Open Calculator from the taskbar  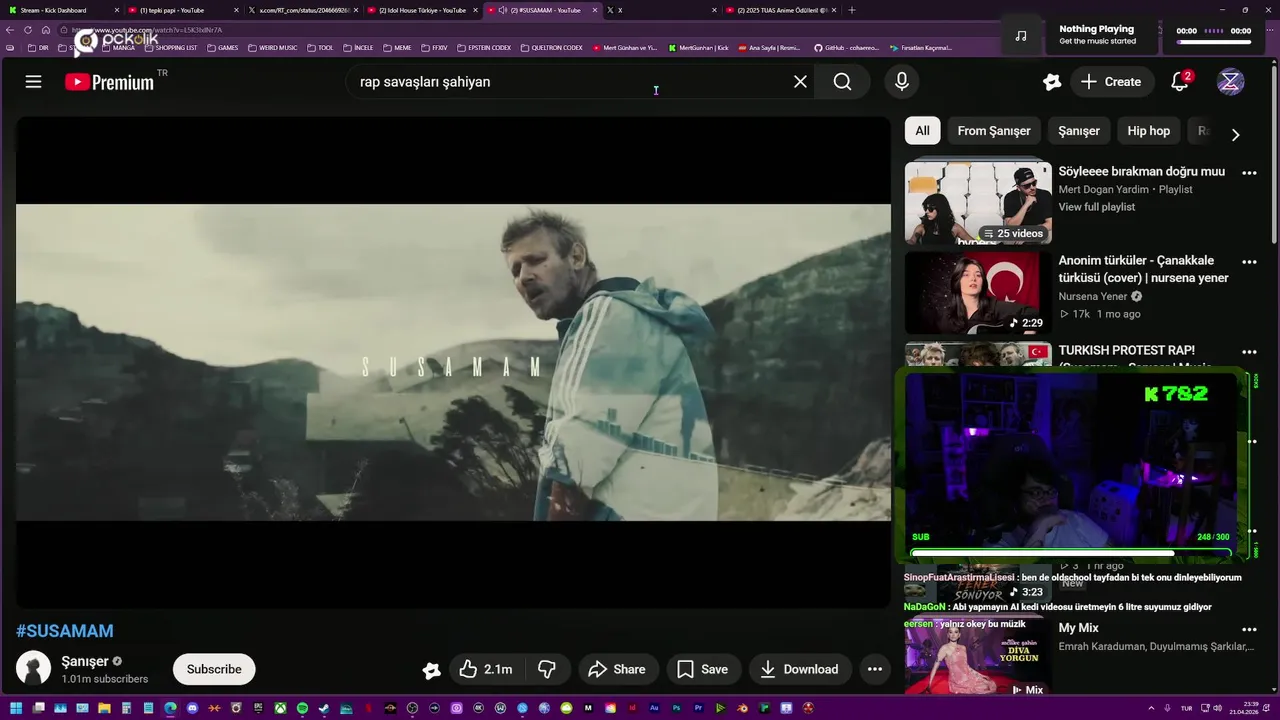click(126, 708)
